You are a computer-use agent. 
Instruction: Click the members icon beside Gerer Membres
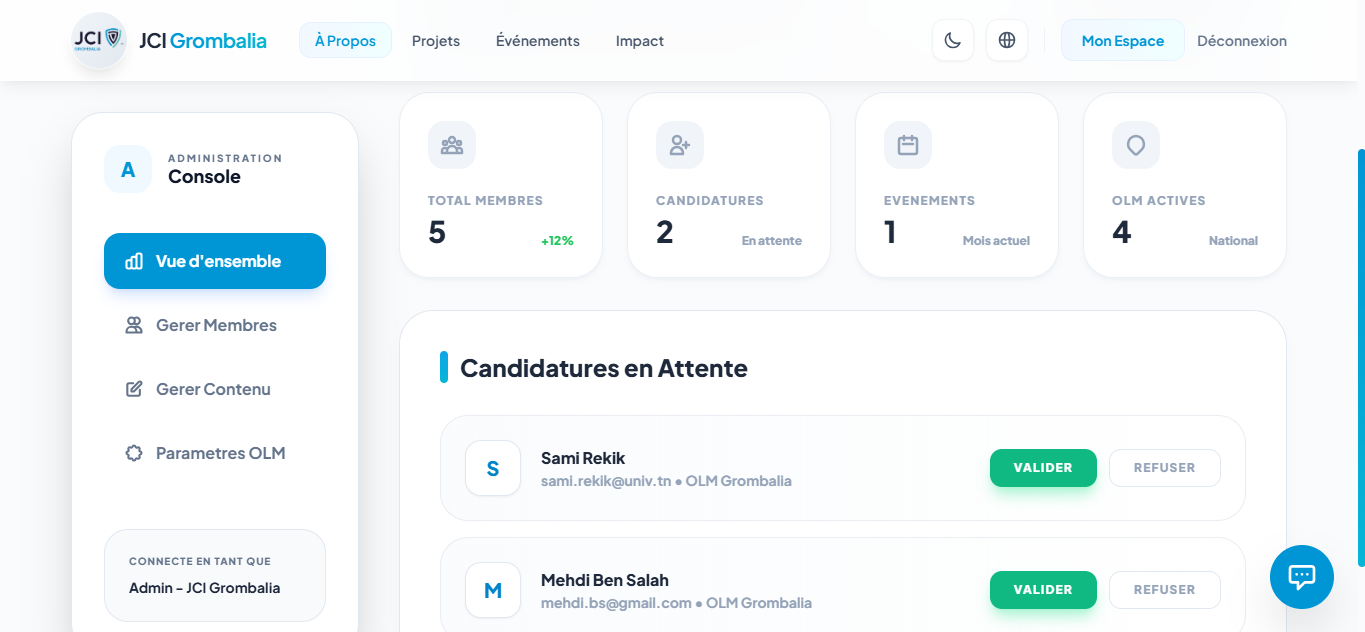[x=134, y=325]
